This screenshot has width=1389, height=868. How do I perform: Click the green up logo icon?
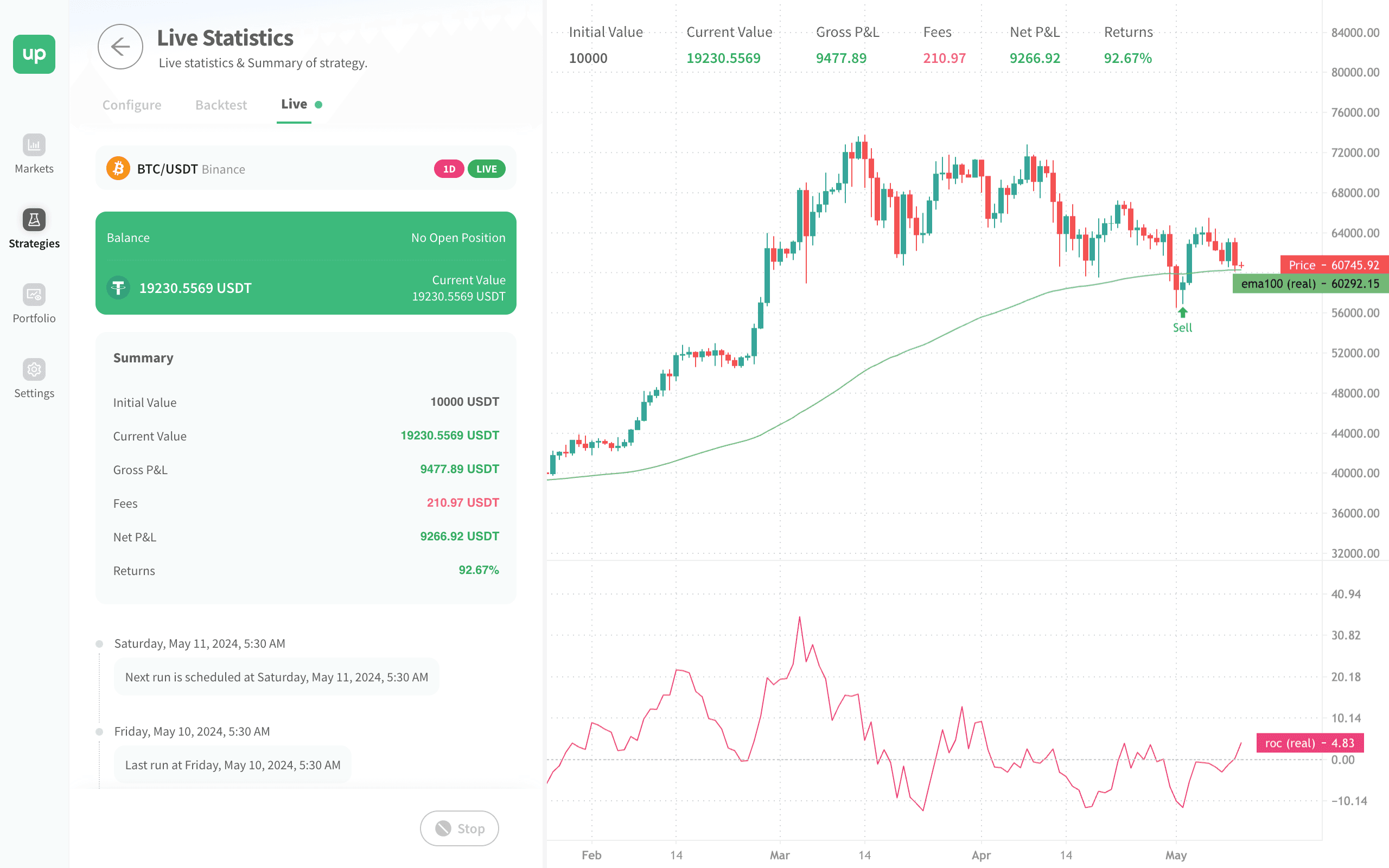[x=34, y=54]
